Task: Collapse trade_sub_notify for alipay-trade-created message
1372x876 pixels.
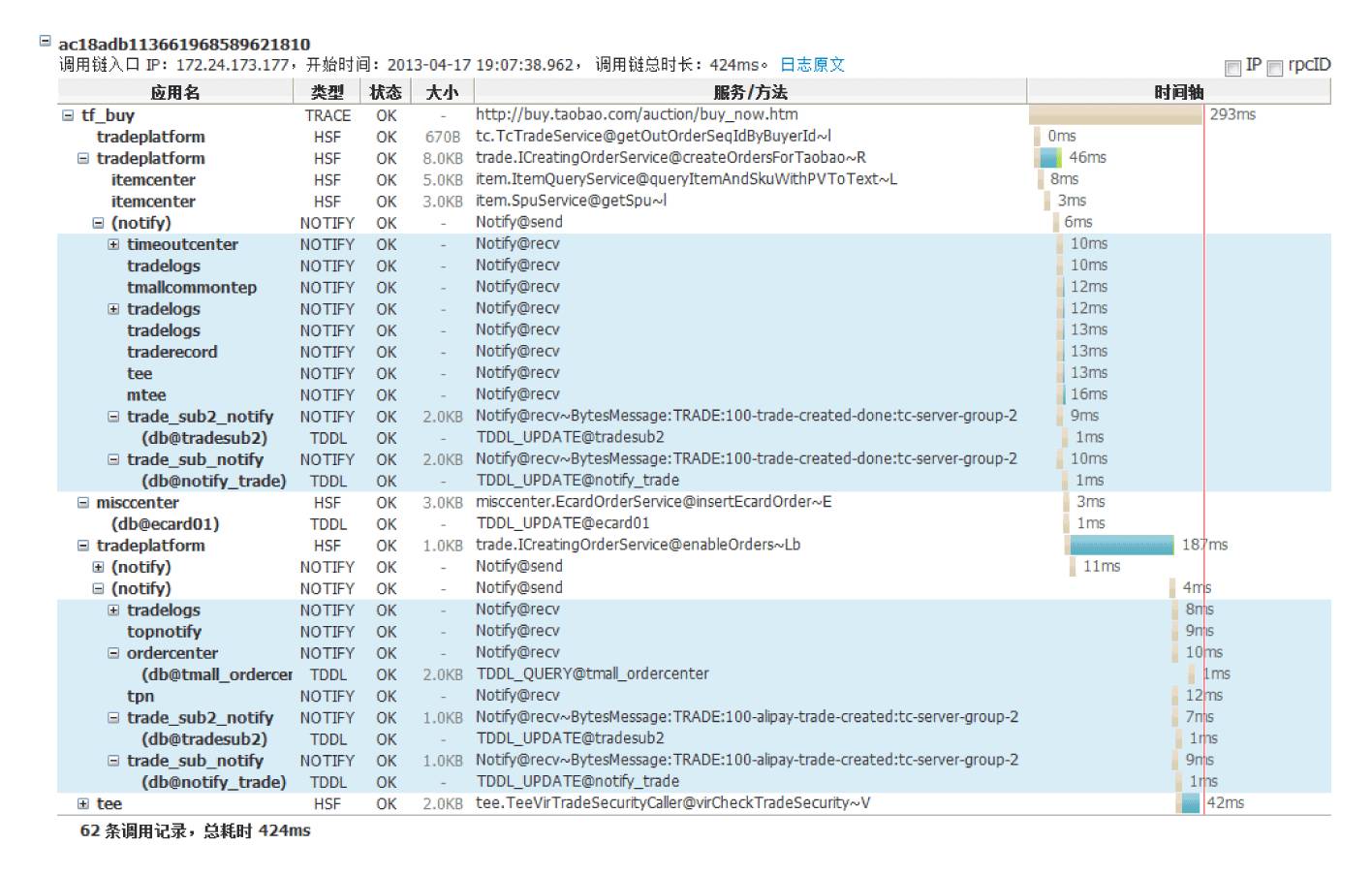Action: click(x=113, y=761)
